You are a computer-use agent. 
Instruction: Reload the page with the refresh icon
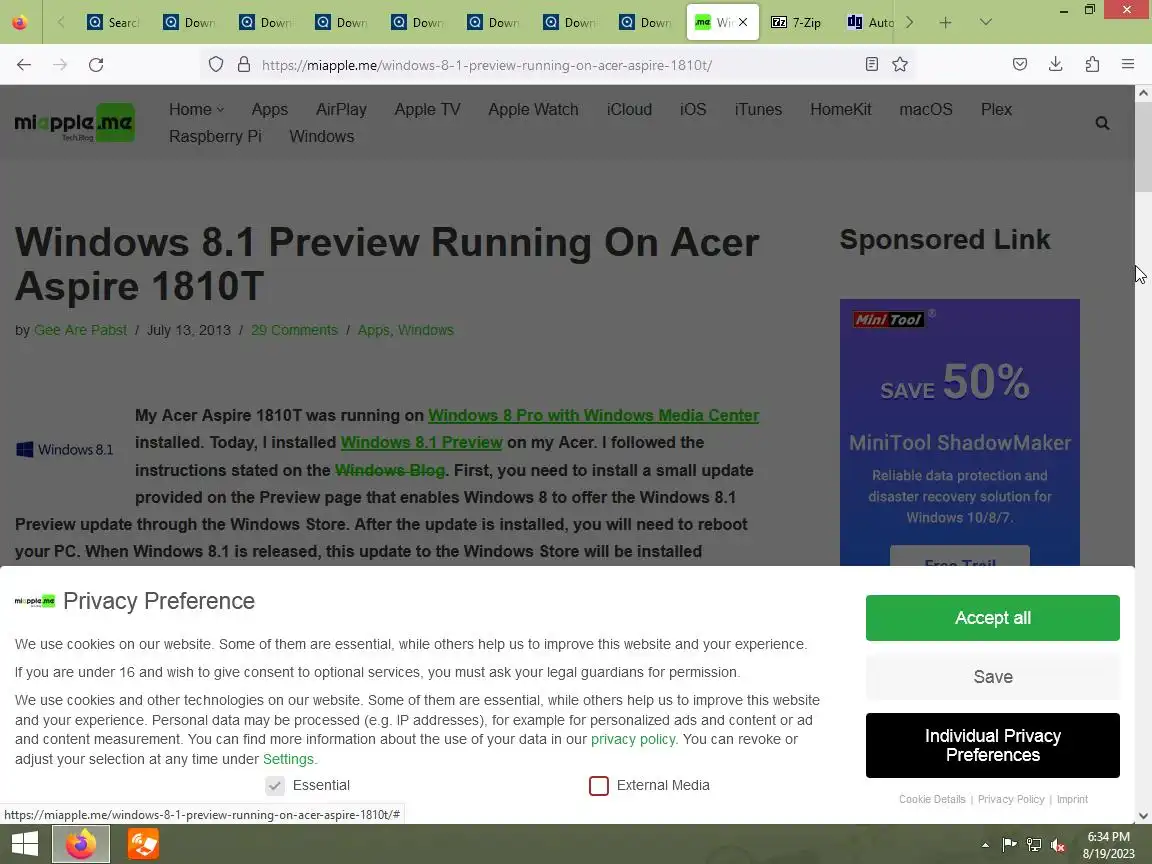96,65
